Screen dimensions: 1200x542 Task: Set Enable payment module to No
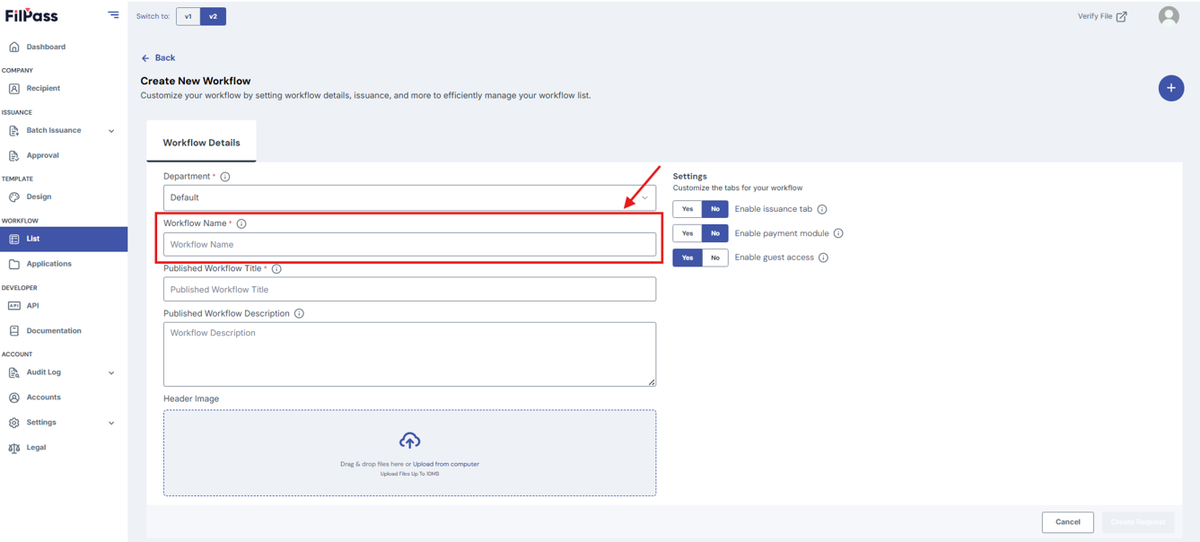coord(714,233)
